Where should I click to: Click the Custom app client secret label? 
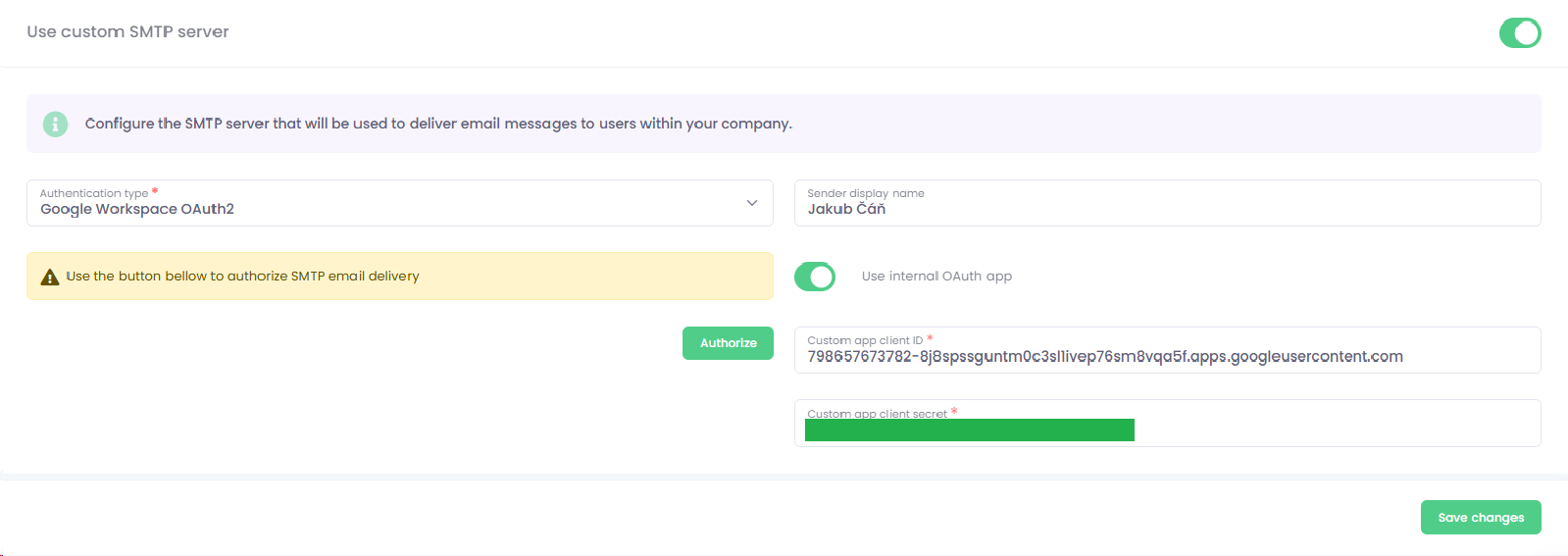tap(877, 414)
